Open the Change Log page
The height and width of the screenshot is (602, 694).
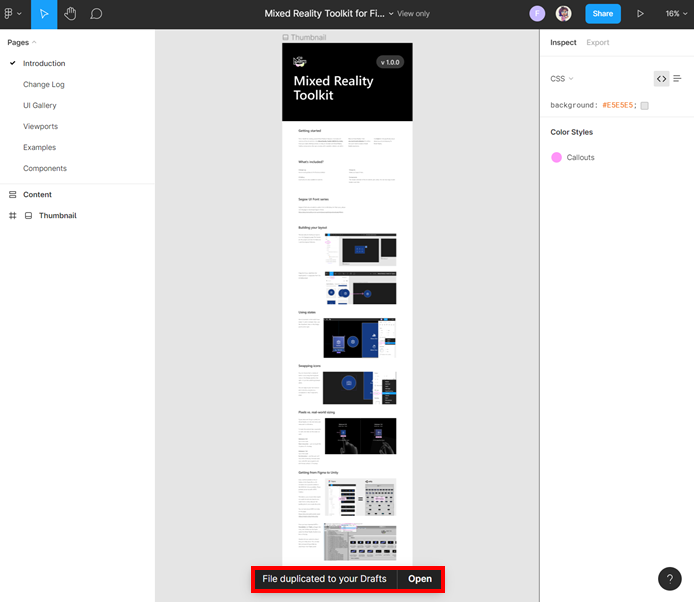43,85
